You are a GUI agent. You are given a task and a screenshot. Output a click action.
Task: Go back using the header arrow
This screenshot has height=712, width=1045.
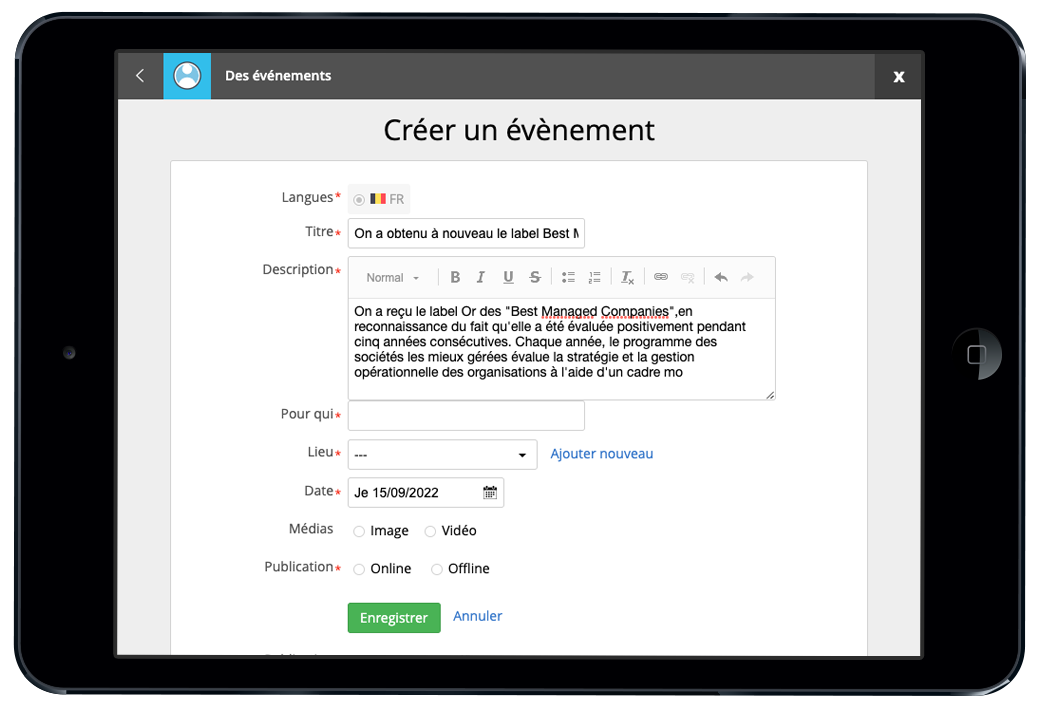140,76
